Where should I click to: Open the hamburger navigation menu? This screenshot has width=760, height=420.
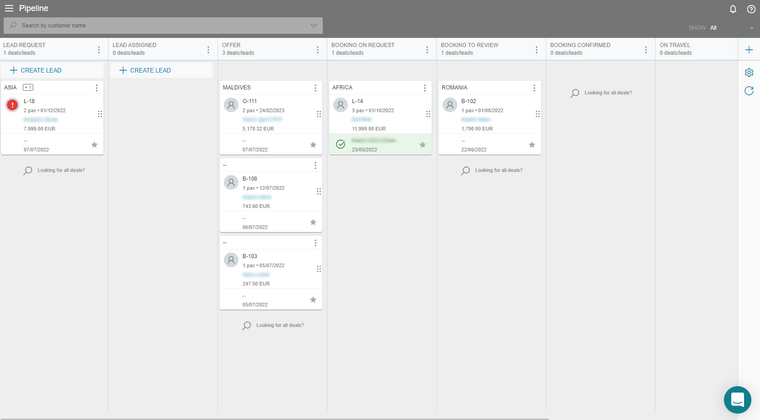coord(9,8)
